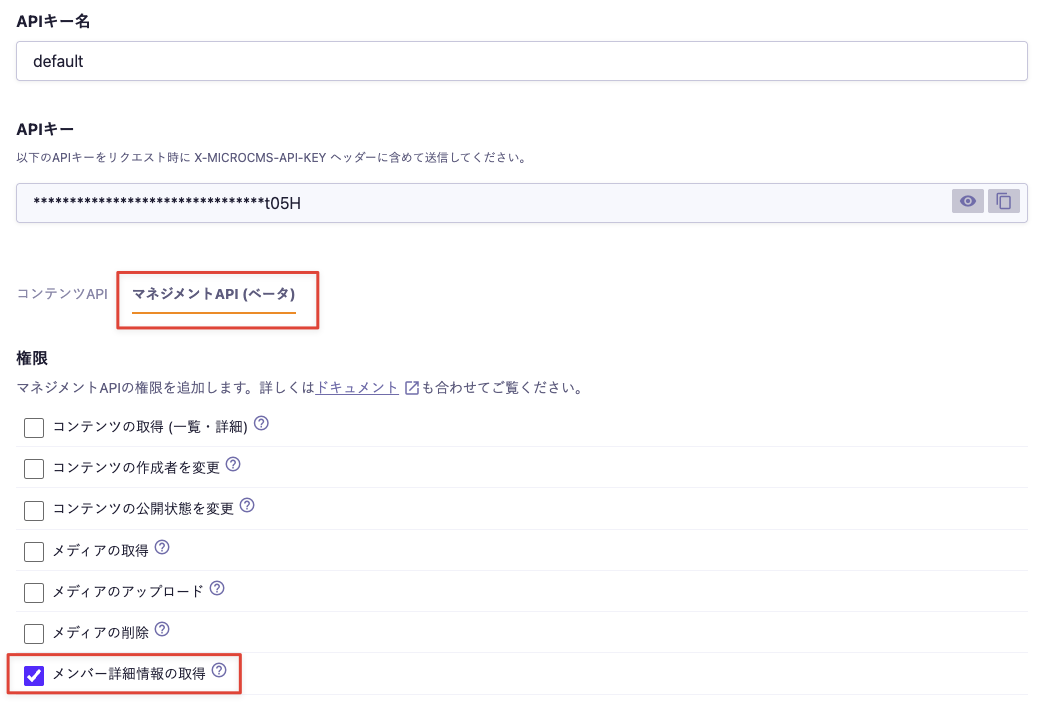
Task: Switch to the コンテンツAPI tab
Action: pyautogui.click(x=61, y=295)
